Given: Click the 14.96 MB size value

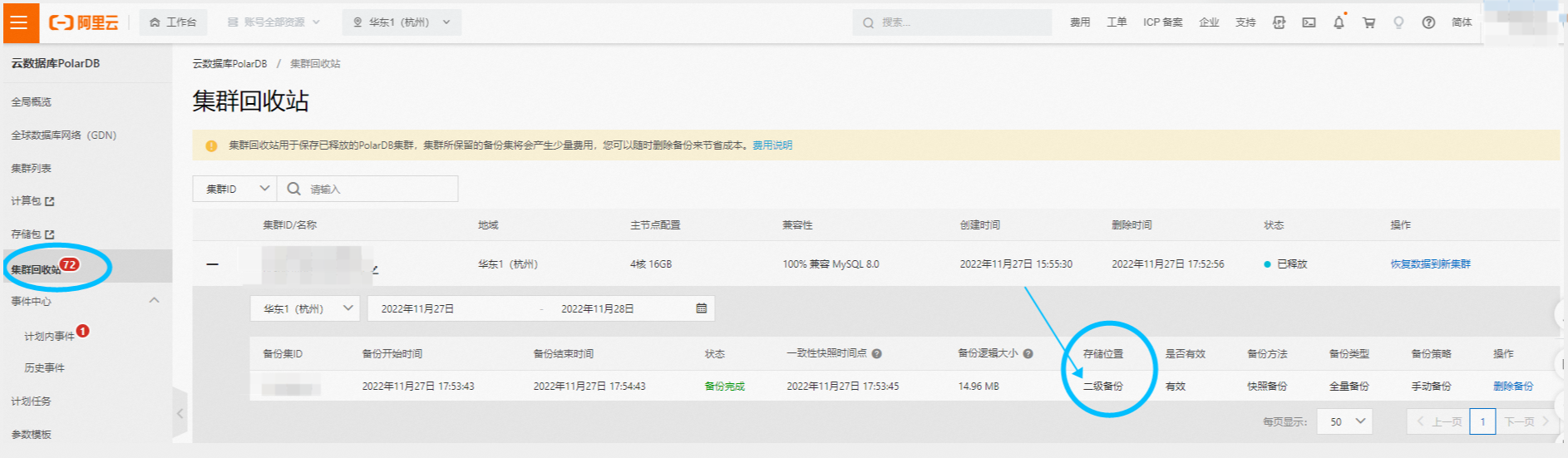Looking at the screenshot, I should (x=979, y=387).
